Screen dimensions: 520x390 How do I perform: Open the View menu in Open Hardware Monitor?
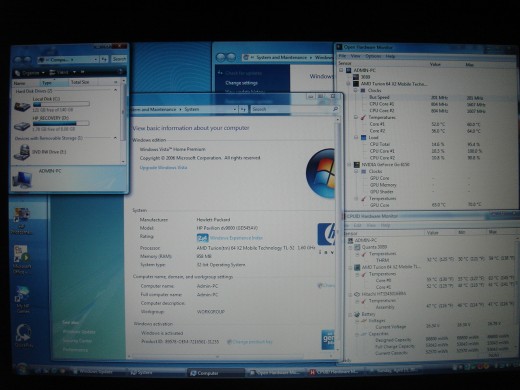tap(355, 56)
